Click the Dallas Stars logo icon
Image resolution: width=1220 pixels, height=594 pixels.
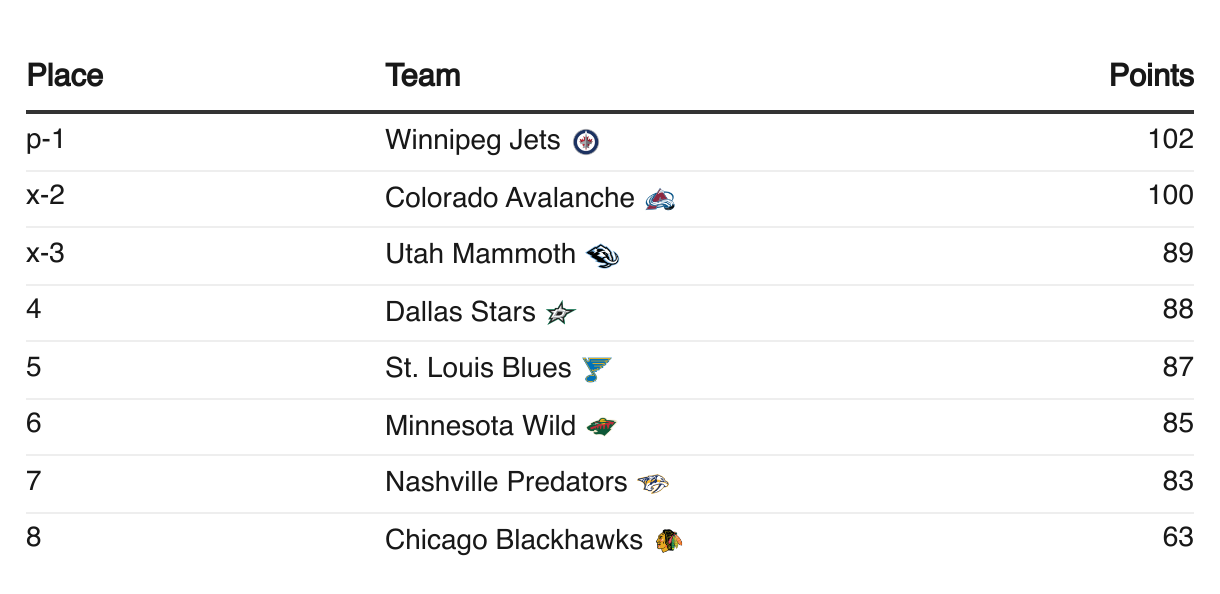point(561,314)
